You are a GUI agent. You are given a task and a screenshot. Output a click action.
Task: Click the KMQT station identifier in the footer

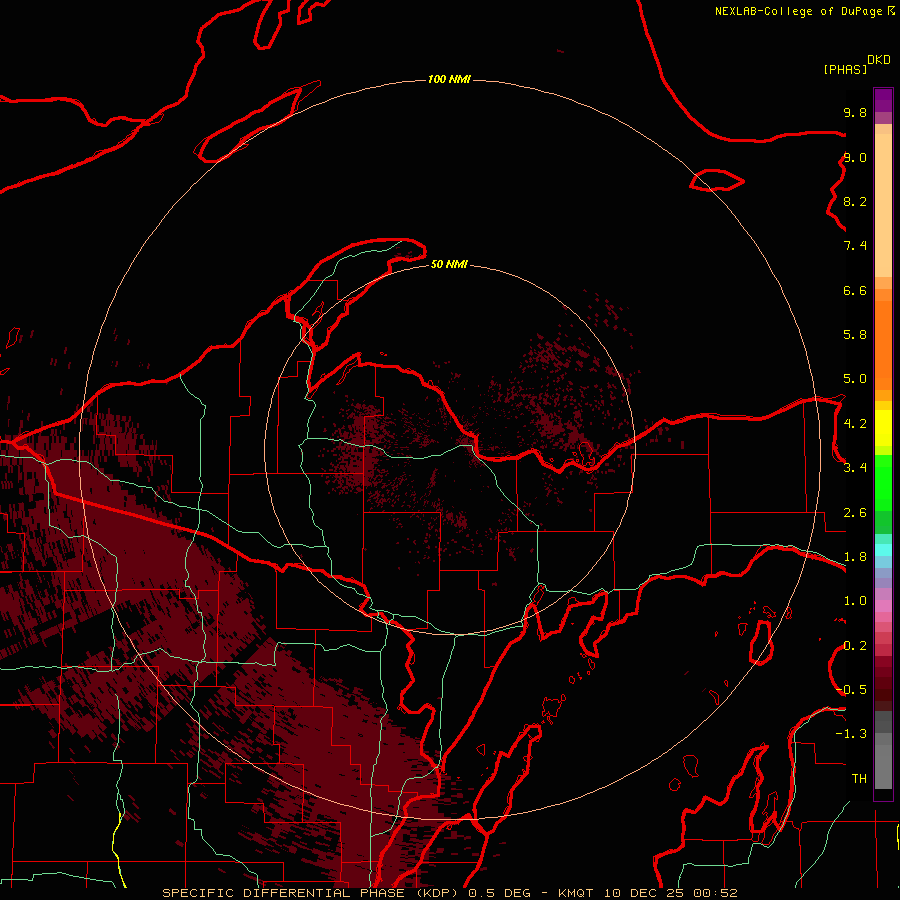575,893
